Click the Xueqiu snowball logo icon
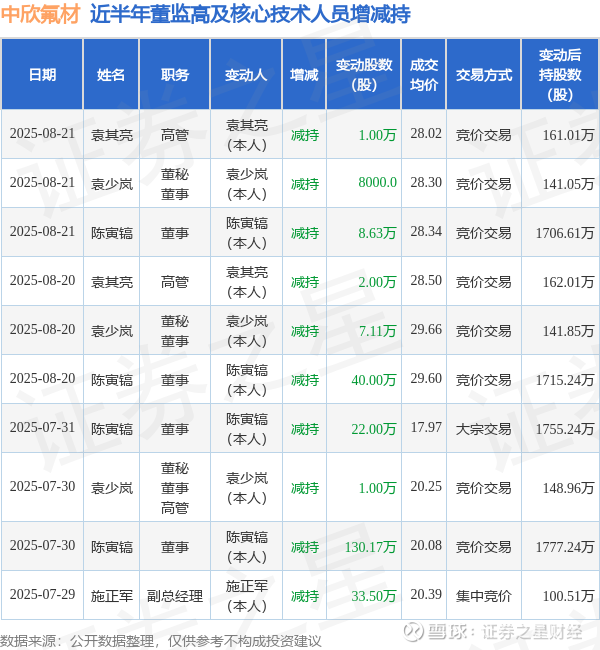Screen dimensions: 600x650 (x=413, y=632)
